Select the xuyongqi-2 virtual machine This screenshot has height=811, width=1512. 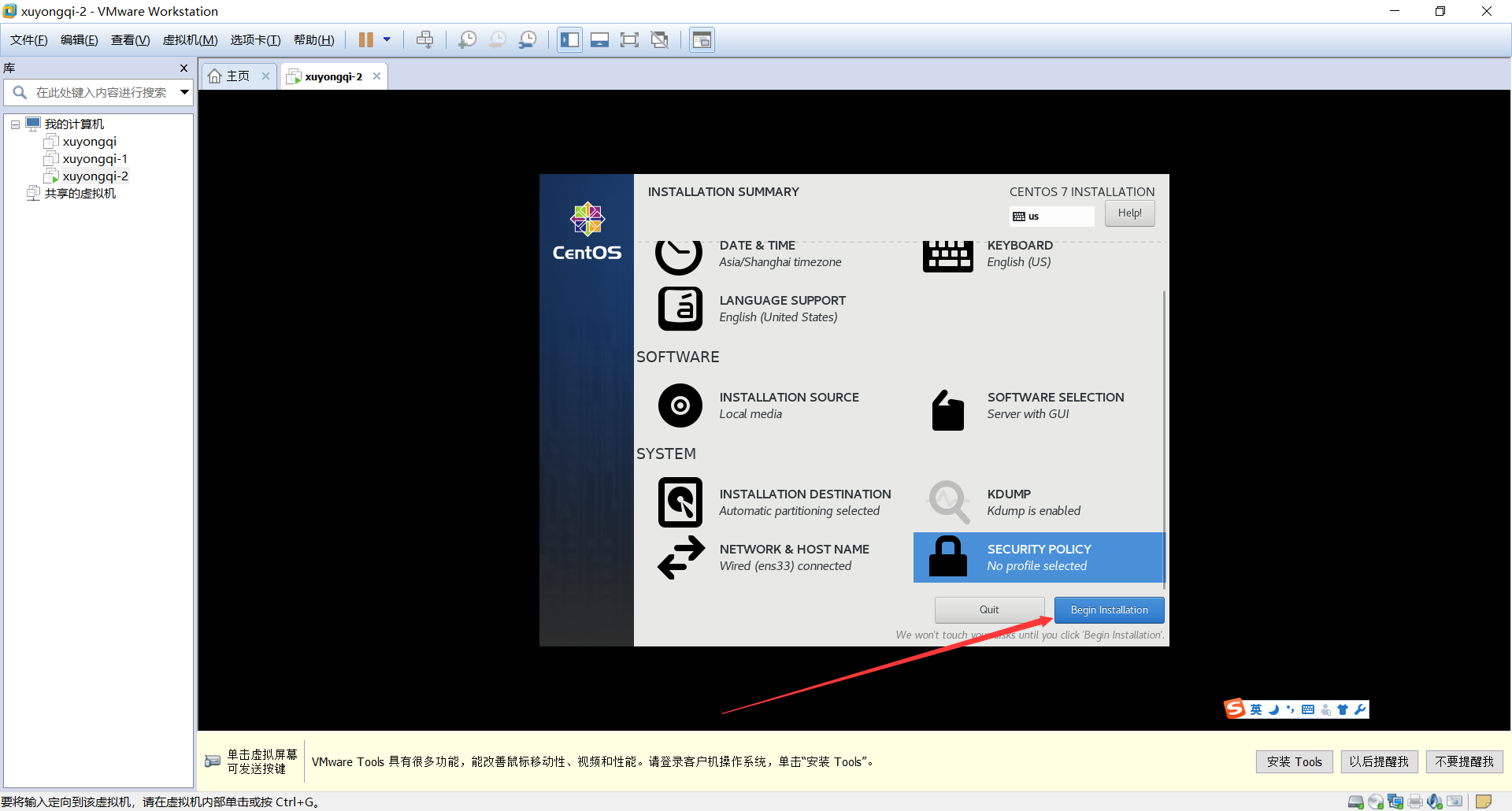[95, 176]
